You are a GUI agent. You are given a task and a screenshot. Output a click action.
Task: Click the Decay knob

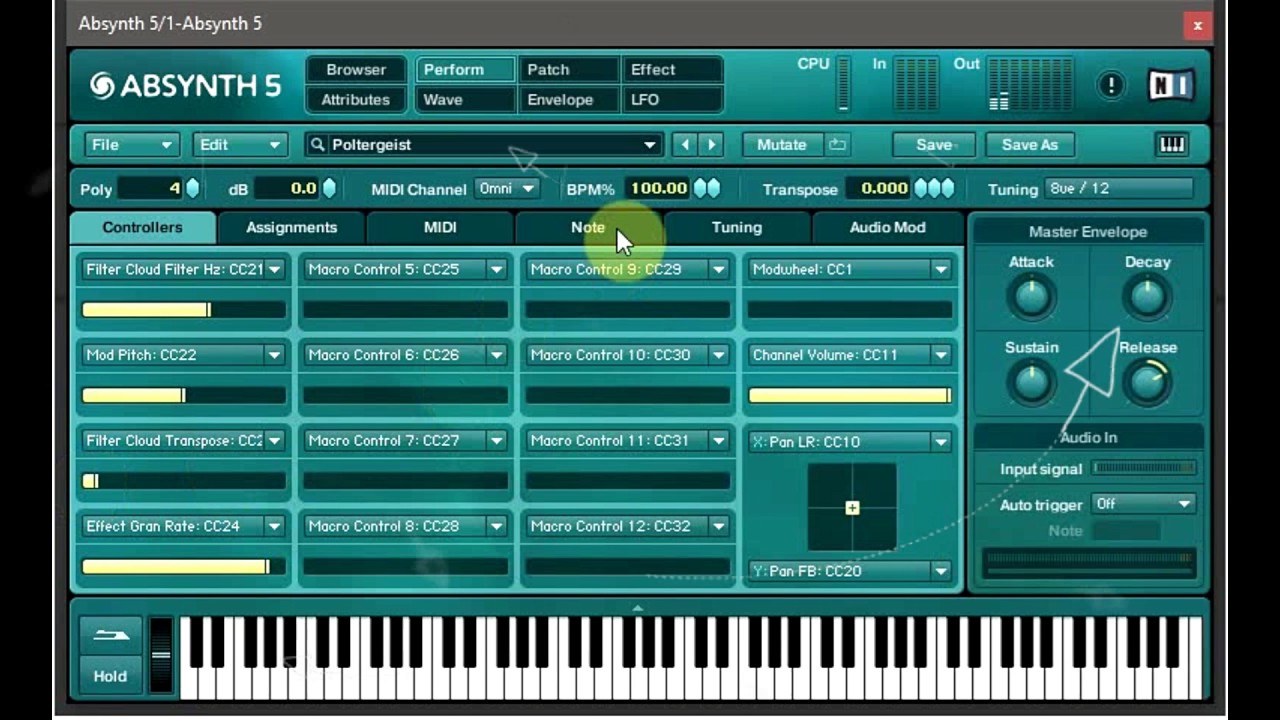click(x=1147, y=296)
